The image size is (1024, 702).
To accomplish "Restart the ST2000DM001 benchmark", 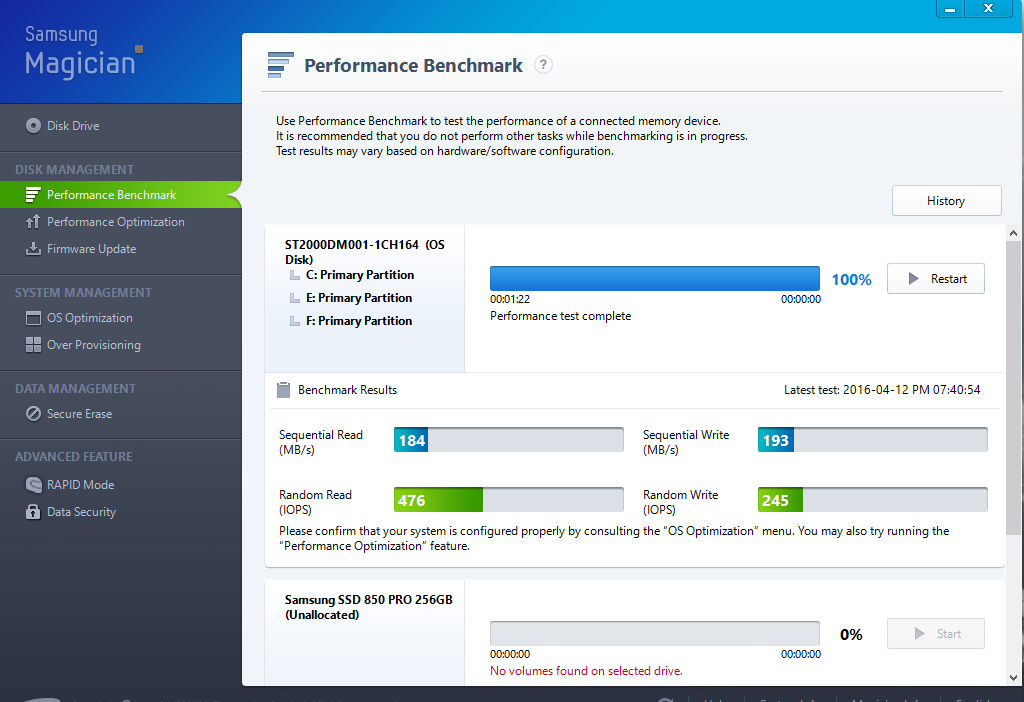I will [936, 279].
